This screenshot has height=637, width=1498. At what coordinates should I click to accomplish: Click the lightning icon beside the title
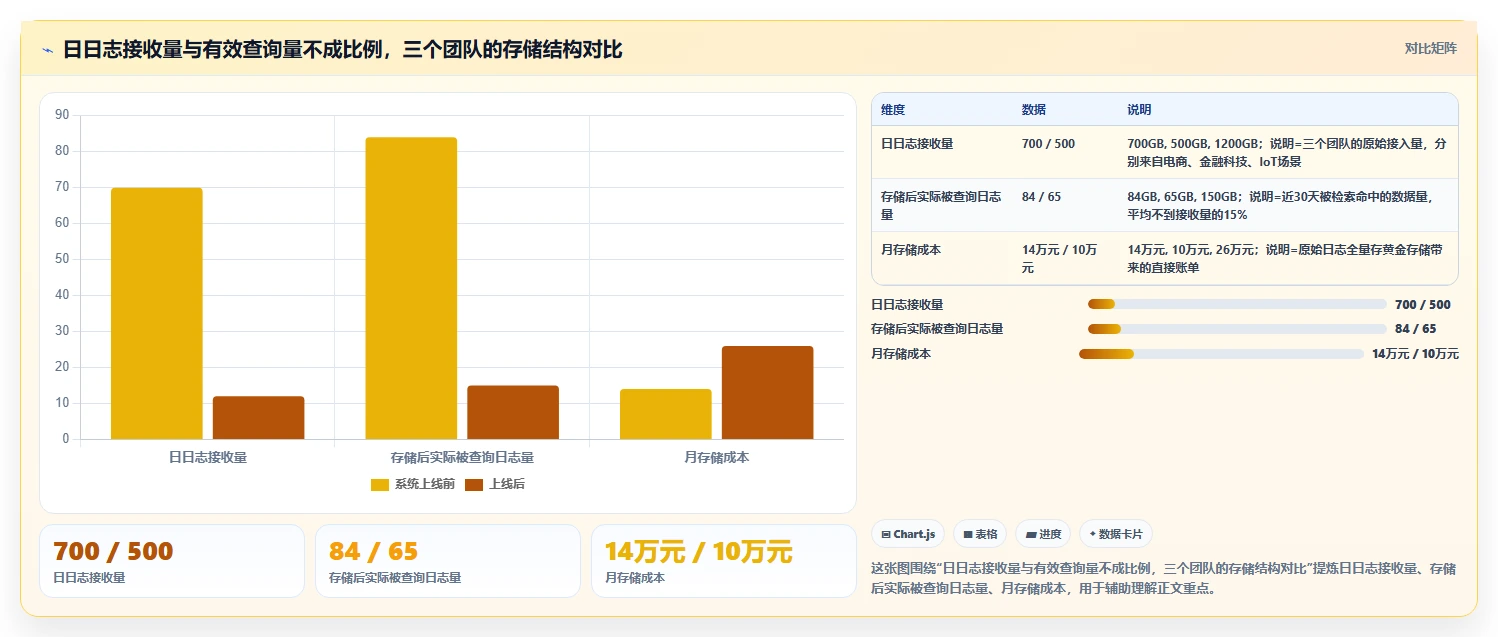pyautogui.click(x=48, y=50)
